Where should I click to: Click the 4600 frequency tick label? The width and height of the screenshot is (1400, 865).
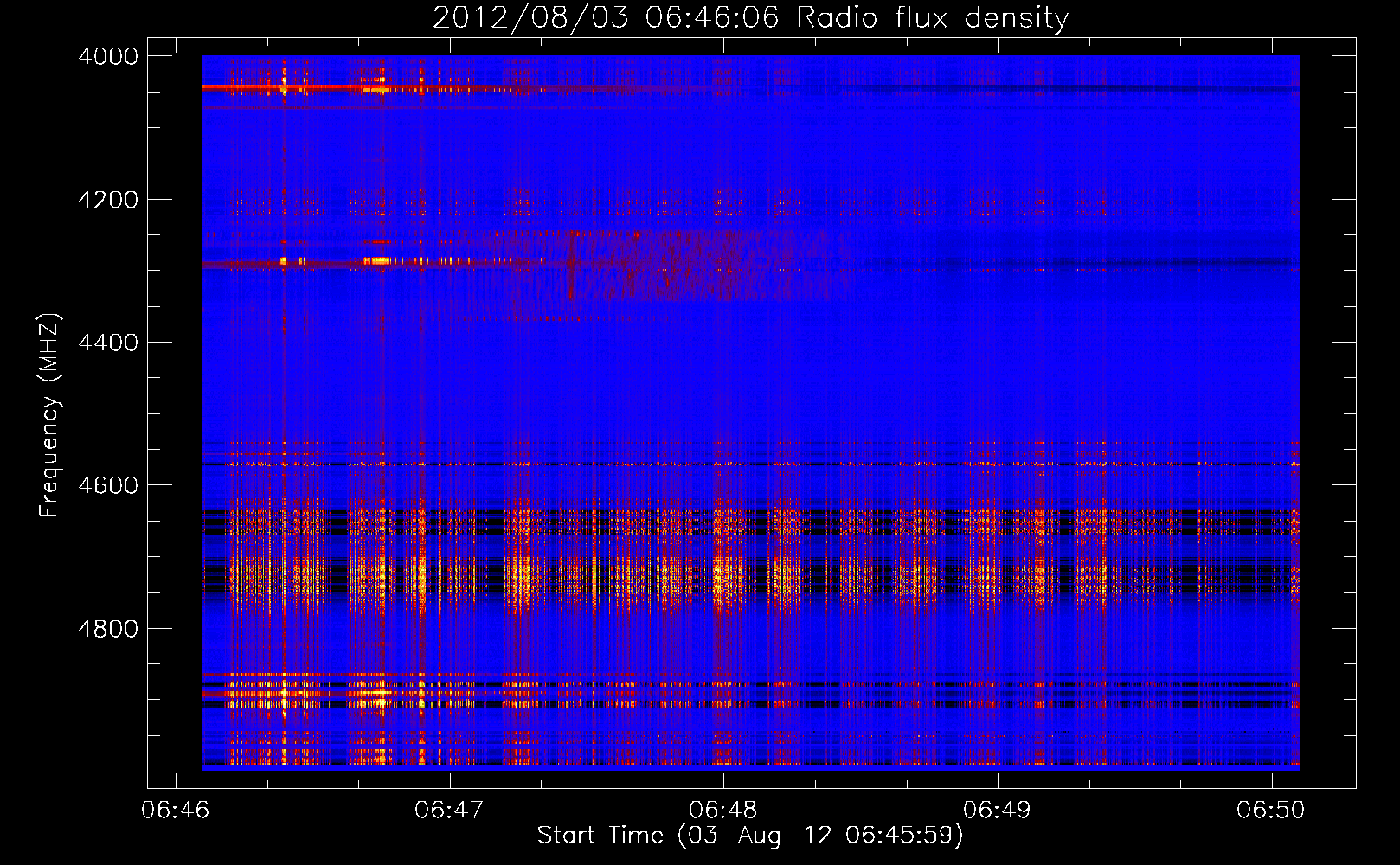(x=108, y=485)
